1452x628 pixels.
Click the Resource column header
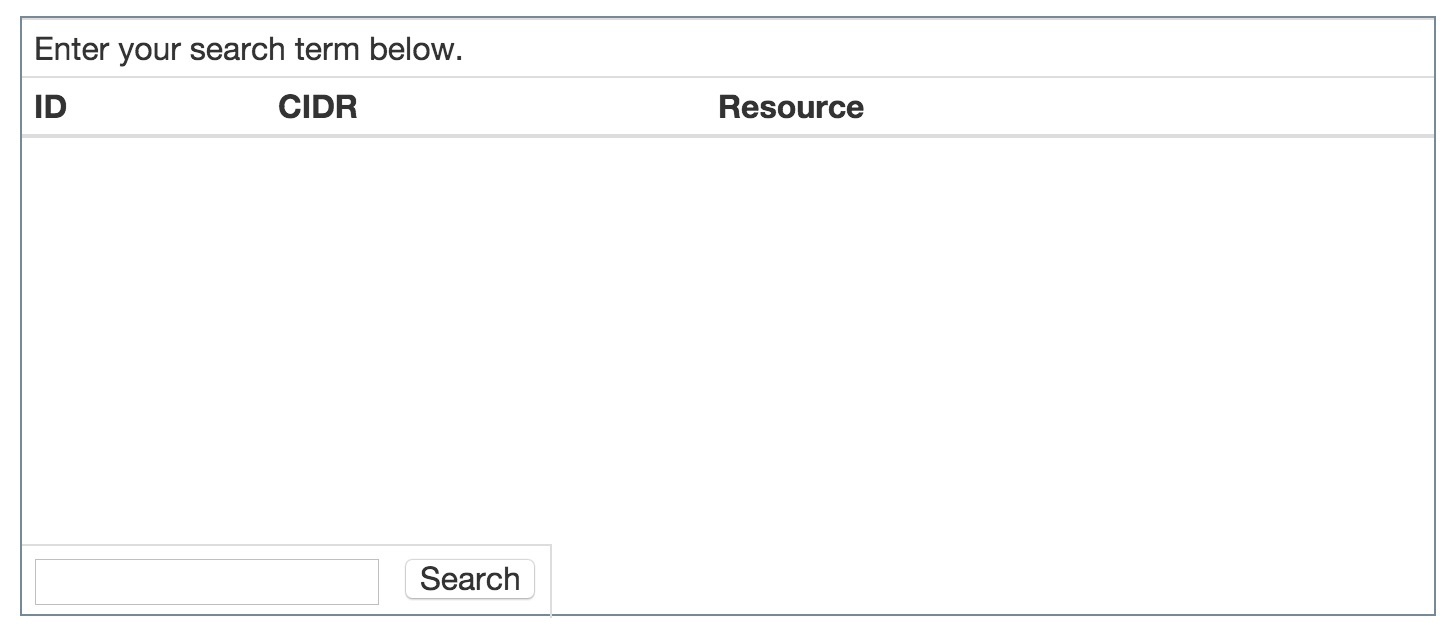[x=790, y=107]
